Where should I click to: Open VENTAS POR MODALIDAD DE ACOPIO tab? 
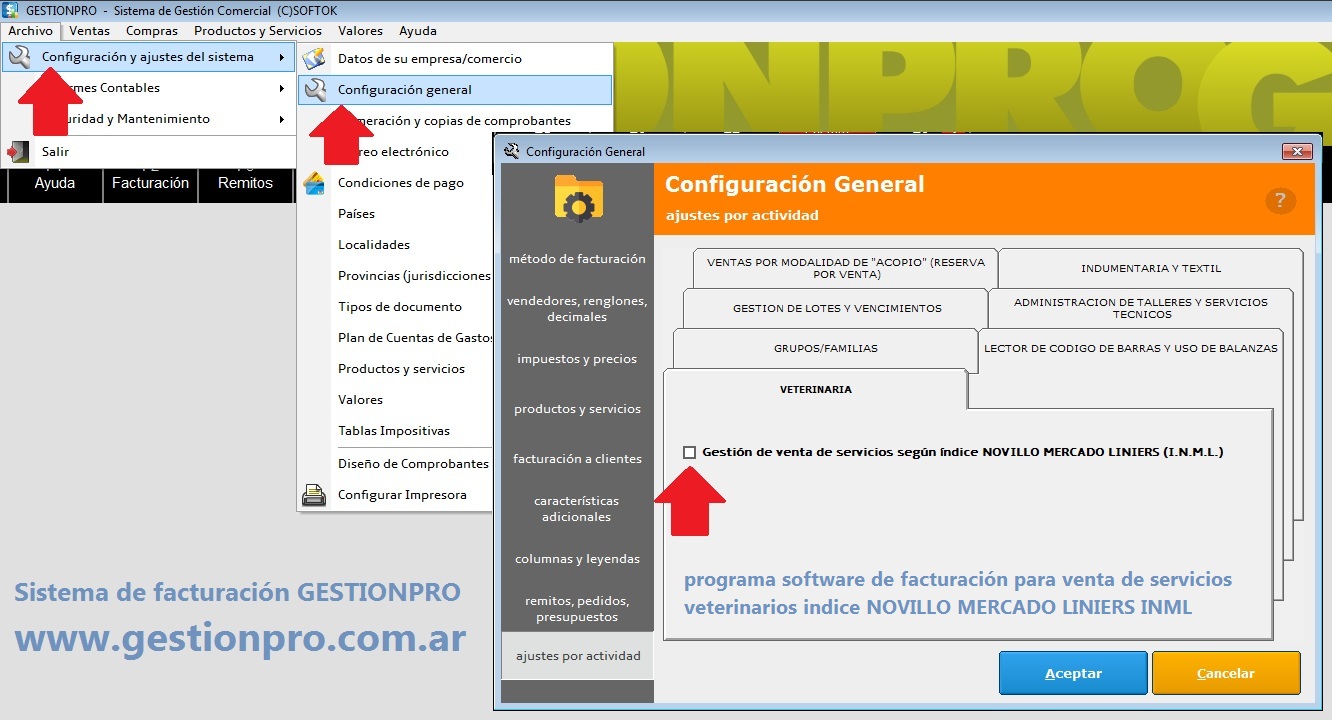pyautogui.click(x=845, y=268)
